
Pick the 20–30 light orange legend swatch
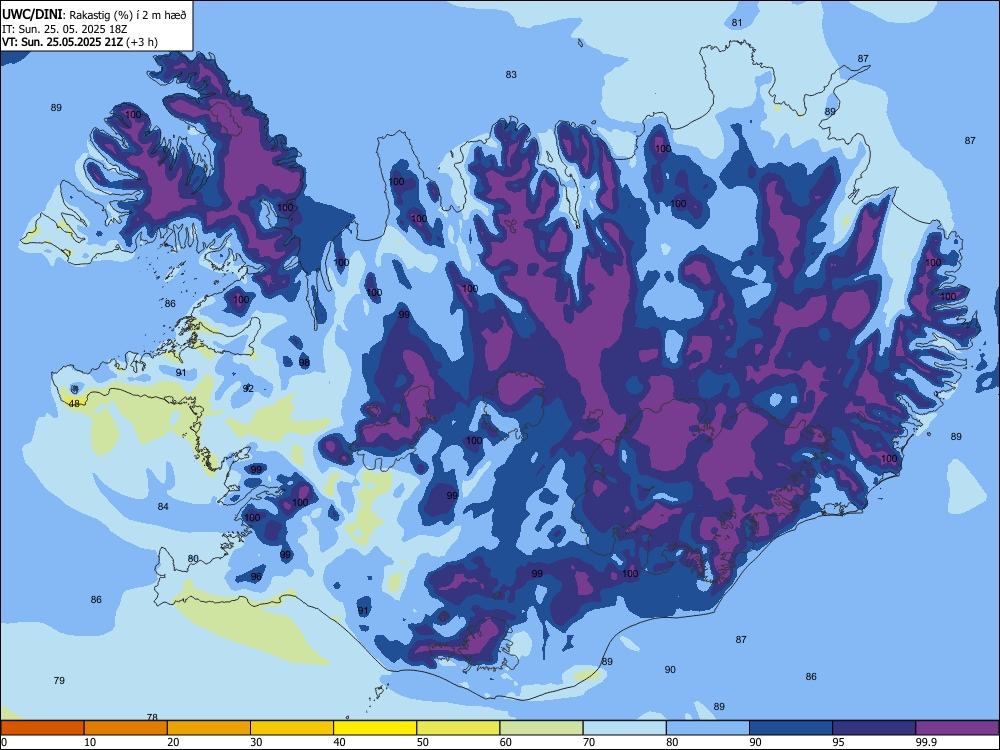click(x=209, y=728)
